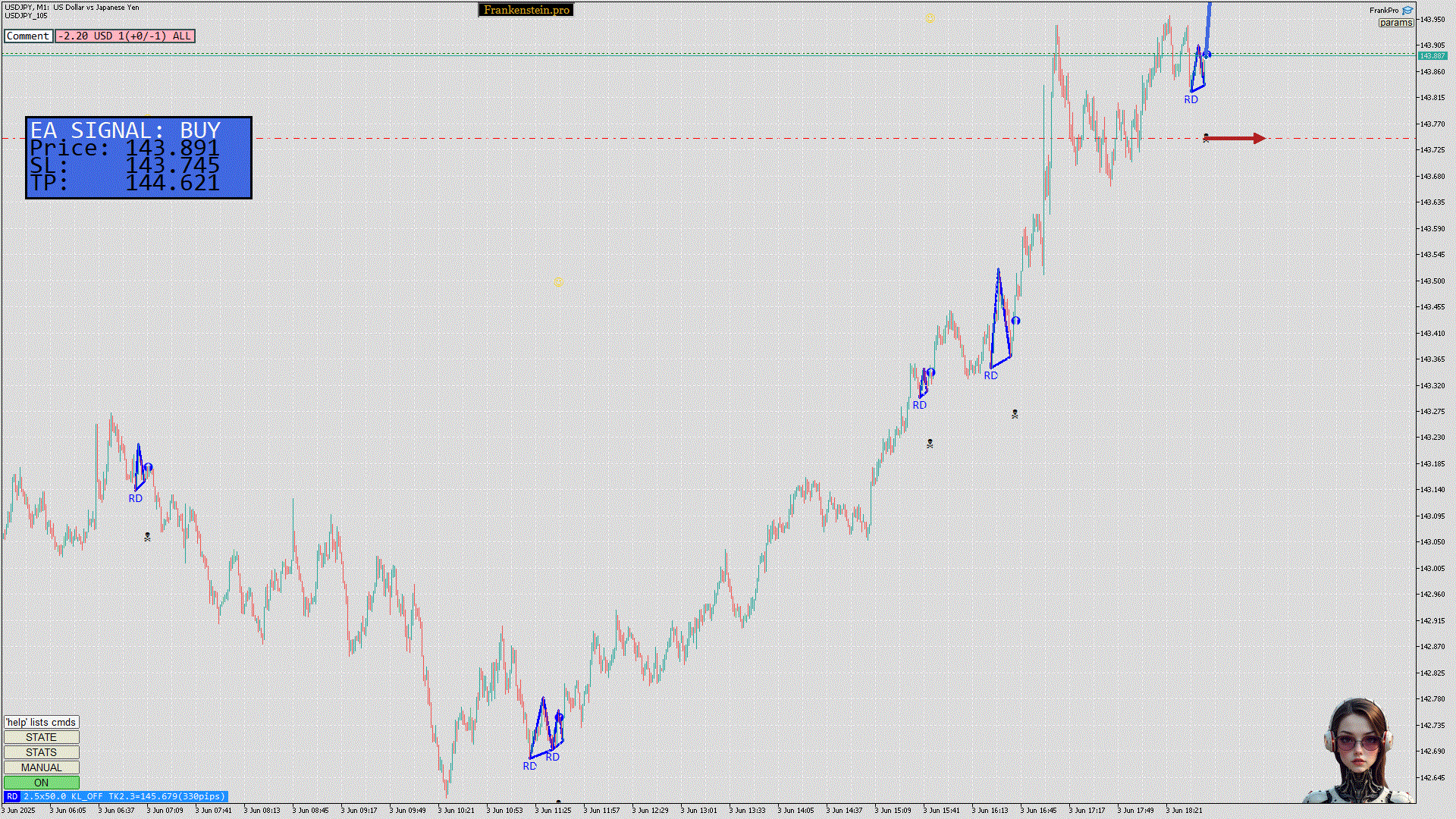
Task: Open the params panel button
Action: tap(1395, 23)
